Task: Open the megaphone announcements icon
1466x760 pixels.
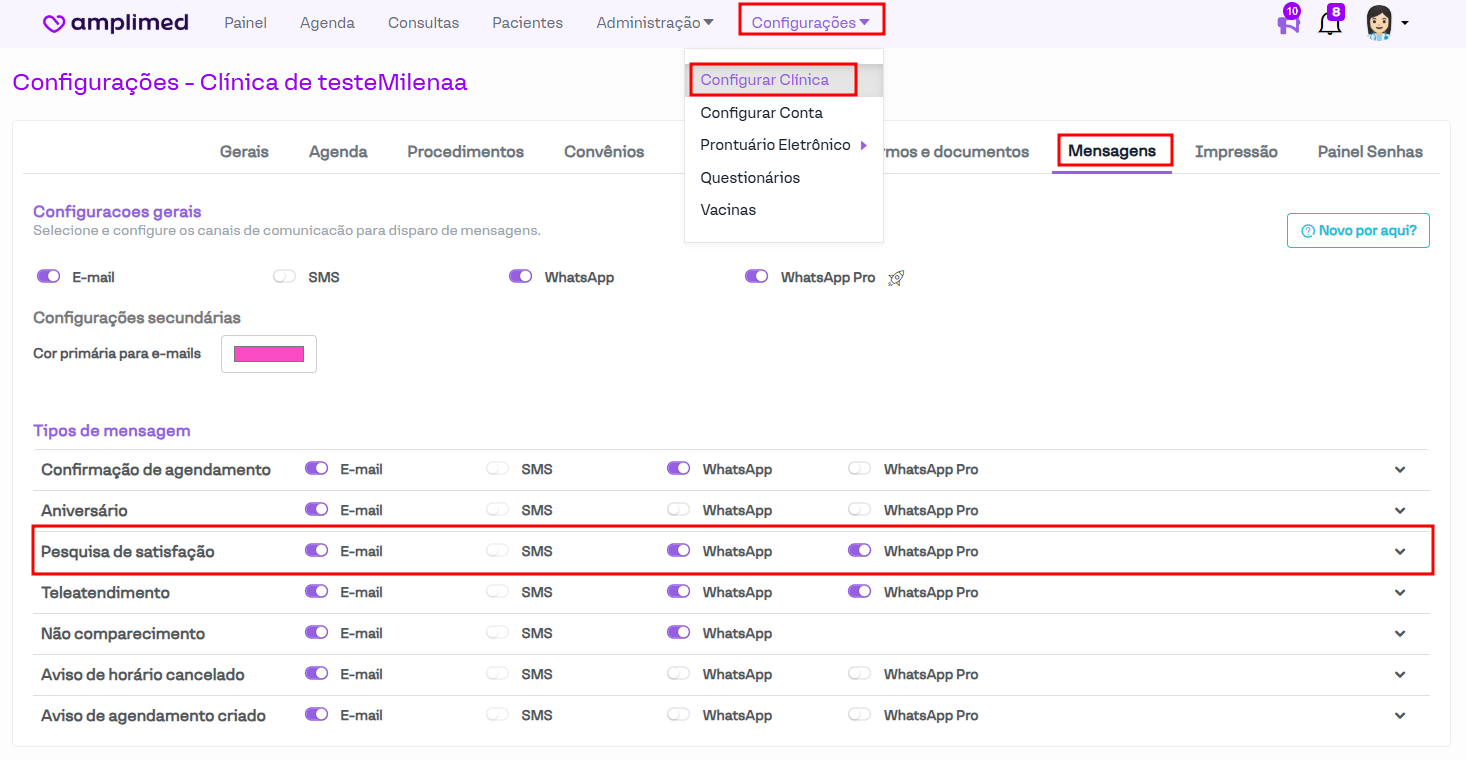Action: 1288,23
